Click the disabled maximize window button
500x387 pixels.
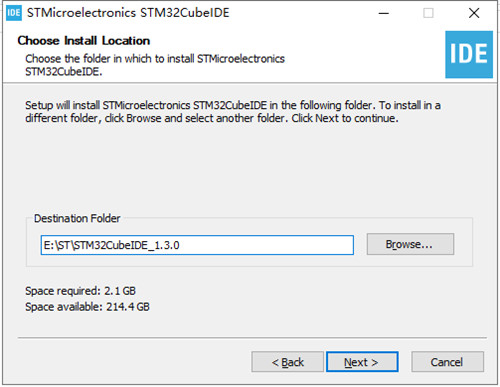click(428, 13)
